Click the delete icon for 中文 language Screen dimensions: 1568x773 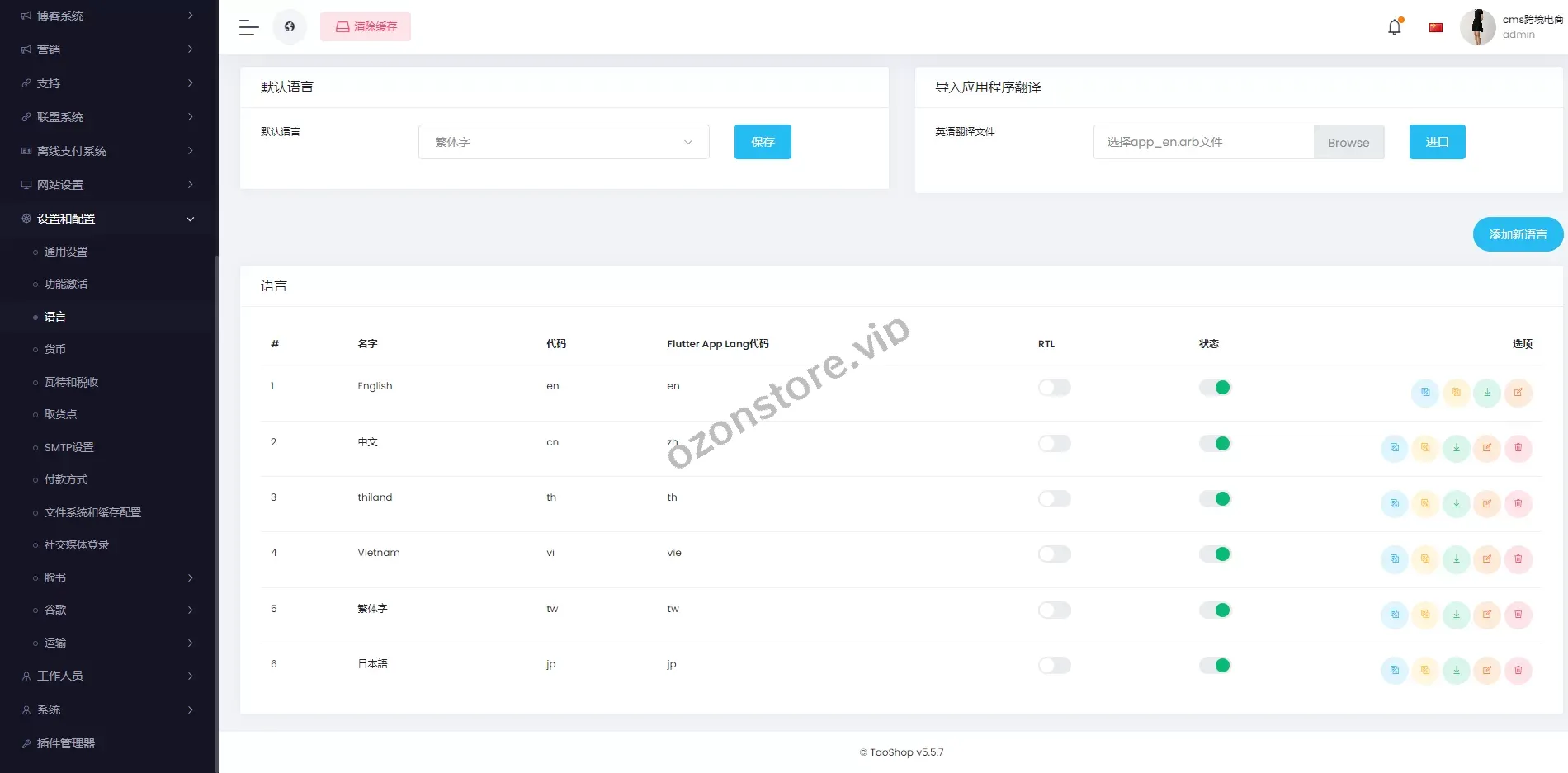point(1518,449)
